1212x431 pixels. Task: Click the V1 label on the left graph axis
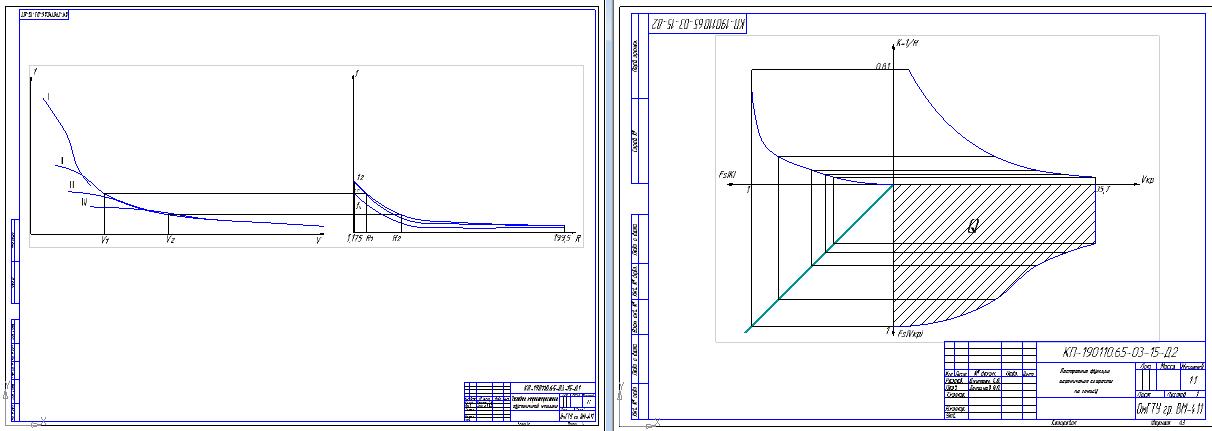pyautogui.click(x=105, y=241)
